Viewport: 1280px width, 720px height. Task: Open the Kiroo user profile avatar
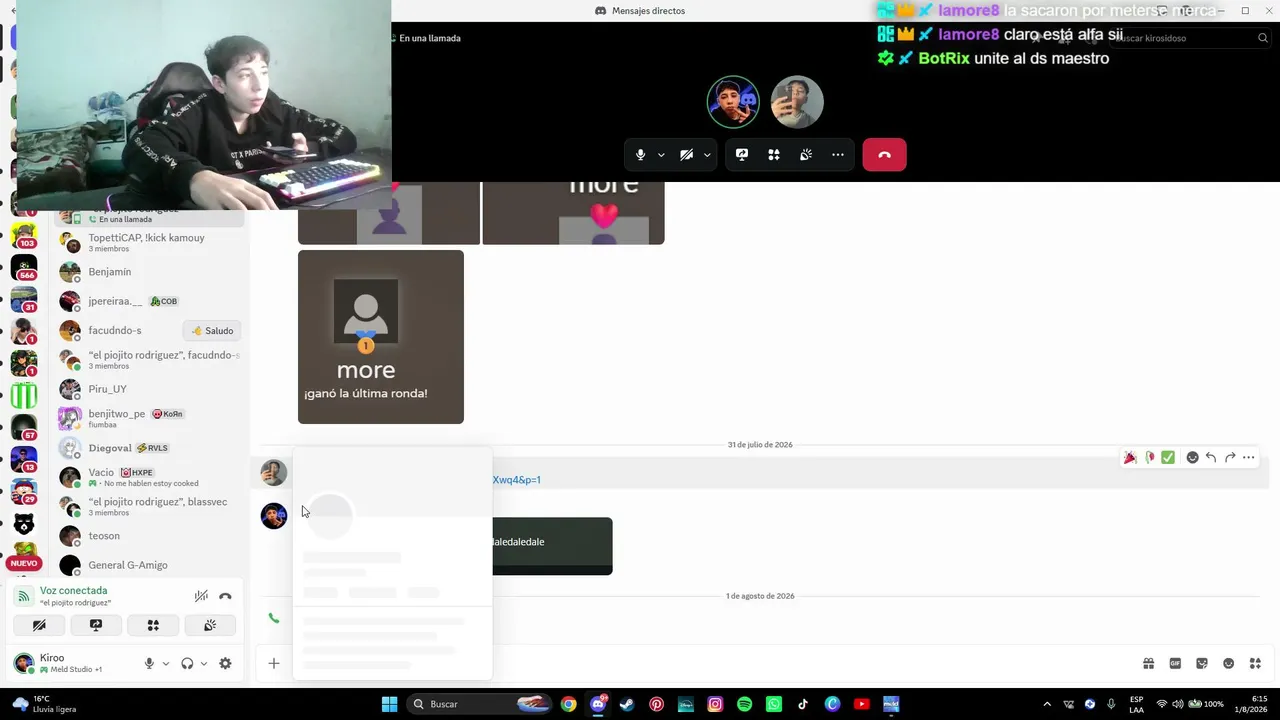[23, 663]
